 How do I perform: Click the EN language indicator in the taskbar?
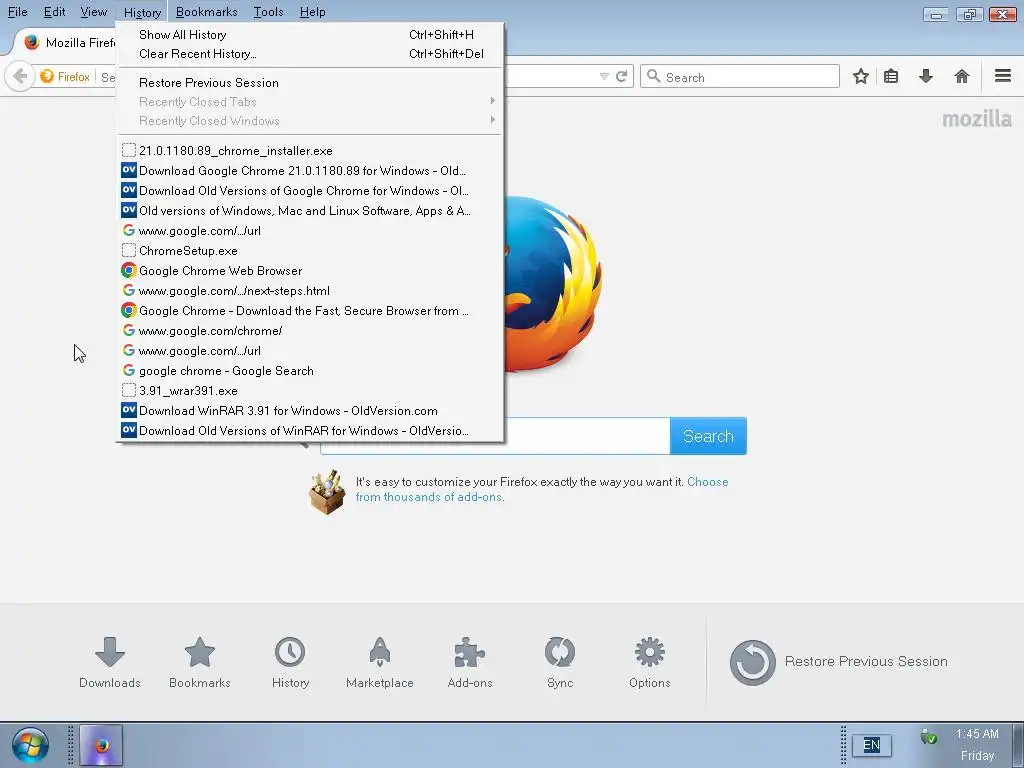point(871,745)
